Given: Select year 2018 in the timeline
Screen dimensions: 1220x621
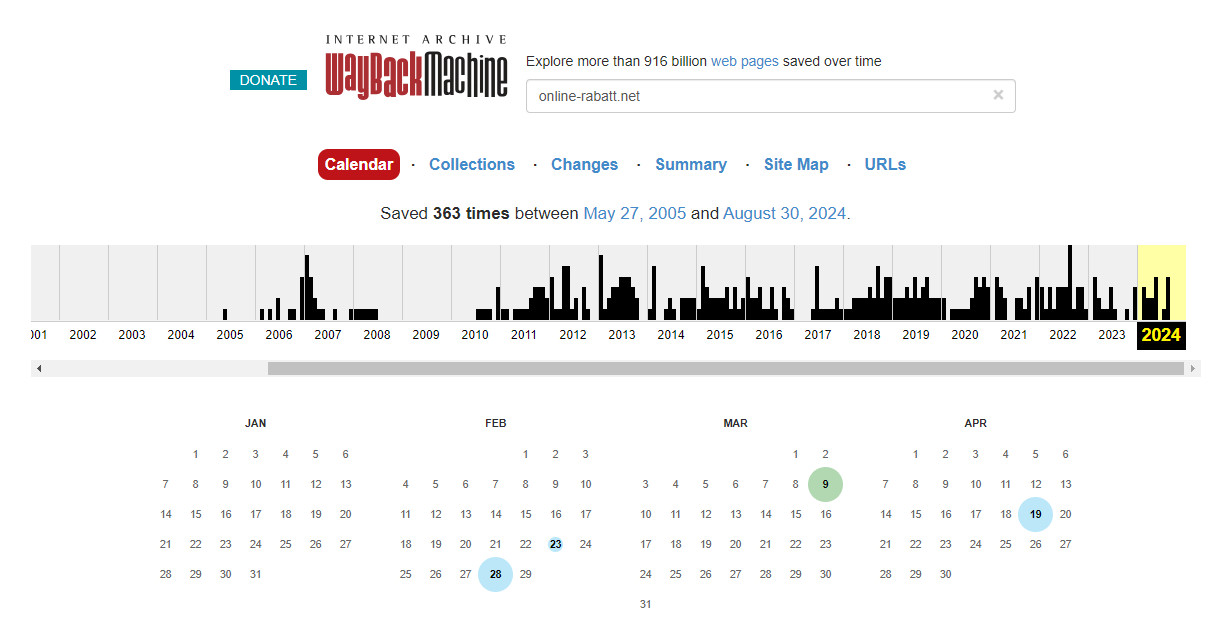Looking at the screenshot, I should click(867, 335).
